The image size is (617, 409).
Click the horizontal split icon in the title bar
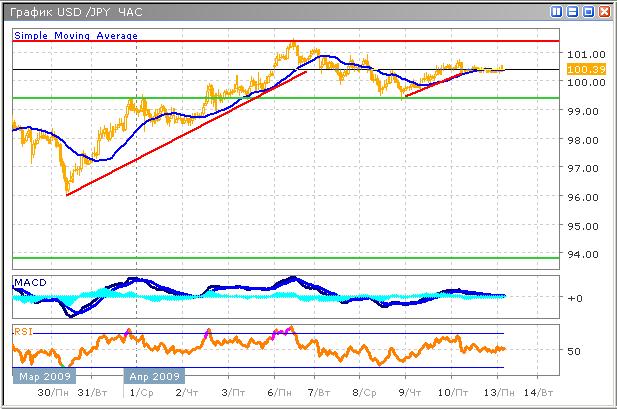(x=572, y=12)
